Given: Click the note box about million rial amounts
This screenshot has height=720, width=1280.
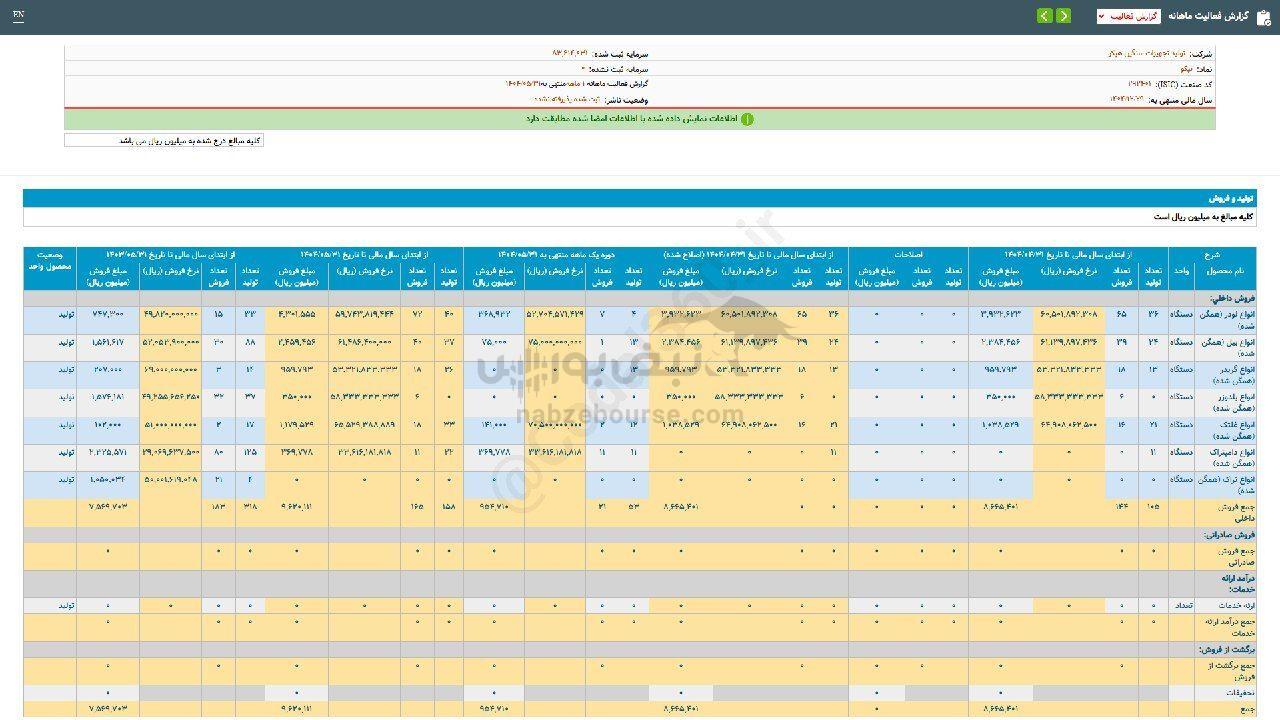Looking at the screenshot, I should (164, 141).
